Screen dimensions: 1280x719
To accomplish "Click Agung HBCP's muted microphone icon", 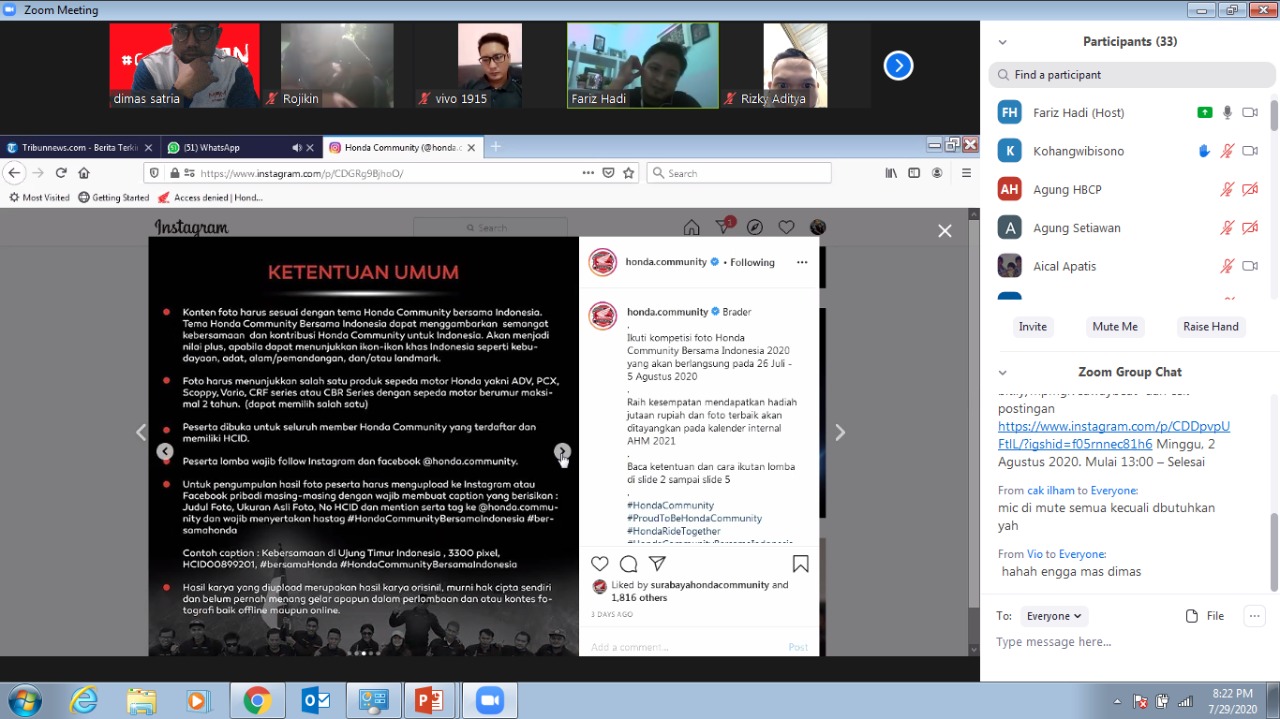I will tap(1227, 189).
